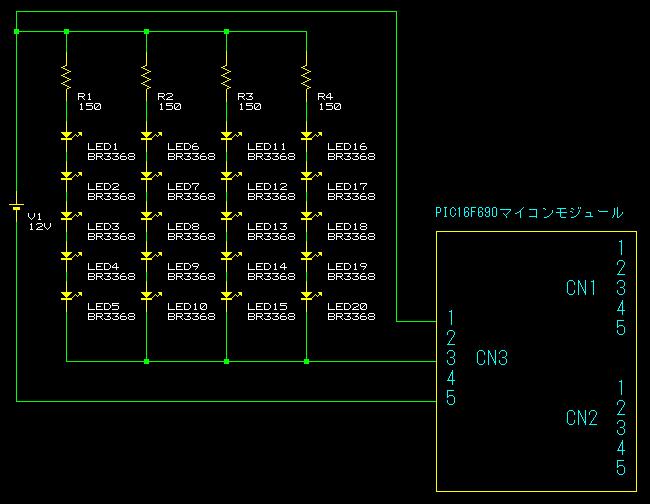Viewport: 650px width, 504px height.
Task: Select the LED14 diode symbol
Action: click(x=230, y=256)
